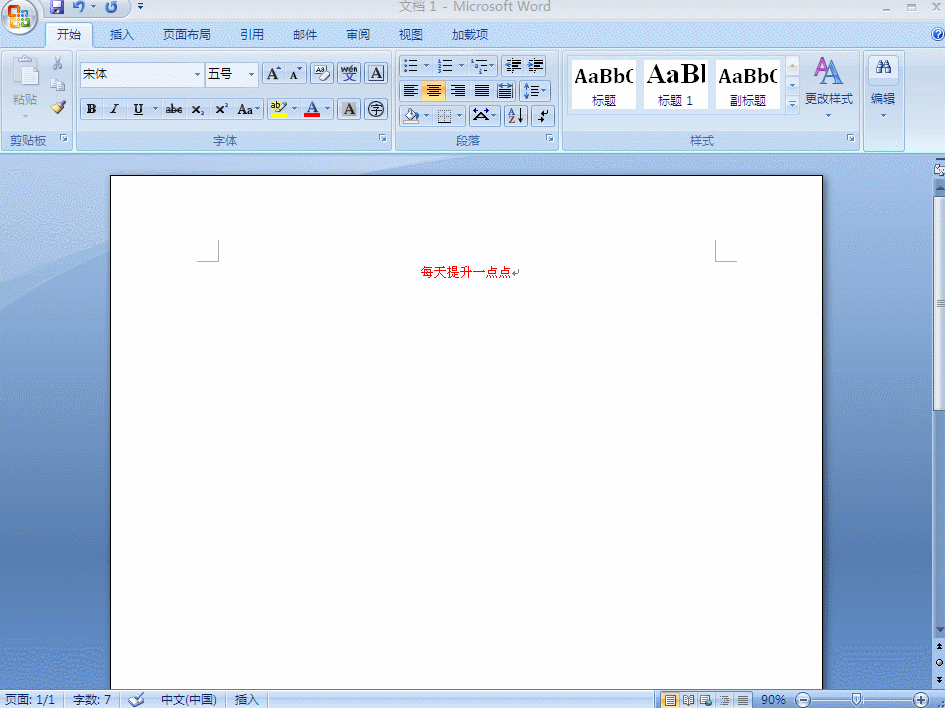Toggle bold formatting
This screenshot has width=945, height=708.
click(92, 109)
